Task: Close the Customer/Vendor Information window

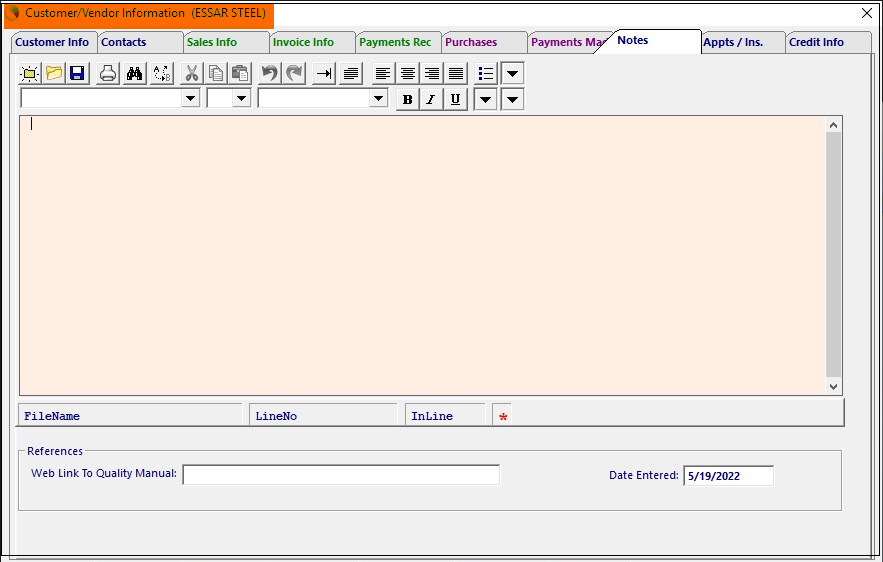Action: click(x=867, y=13)
